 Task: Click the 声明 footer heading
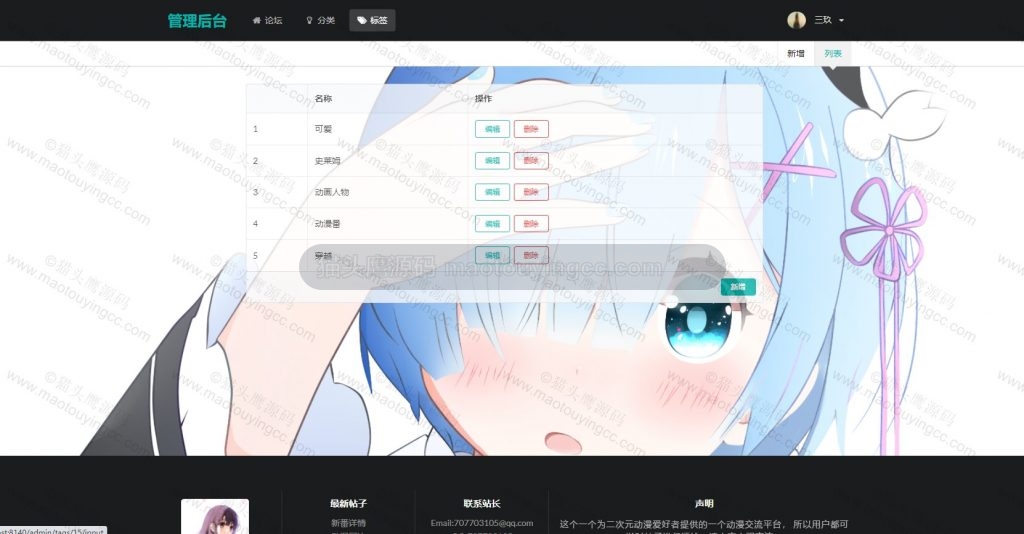[704, 503]
